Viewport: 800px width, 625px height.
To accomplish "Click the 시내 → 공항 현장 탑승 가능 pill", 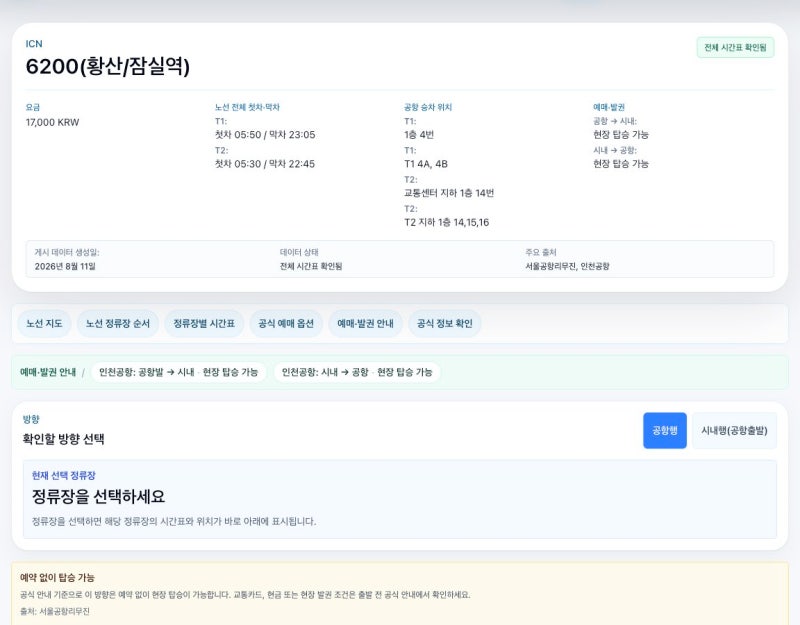I will coord(357,372).
